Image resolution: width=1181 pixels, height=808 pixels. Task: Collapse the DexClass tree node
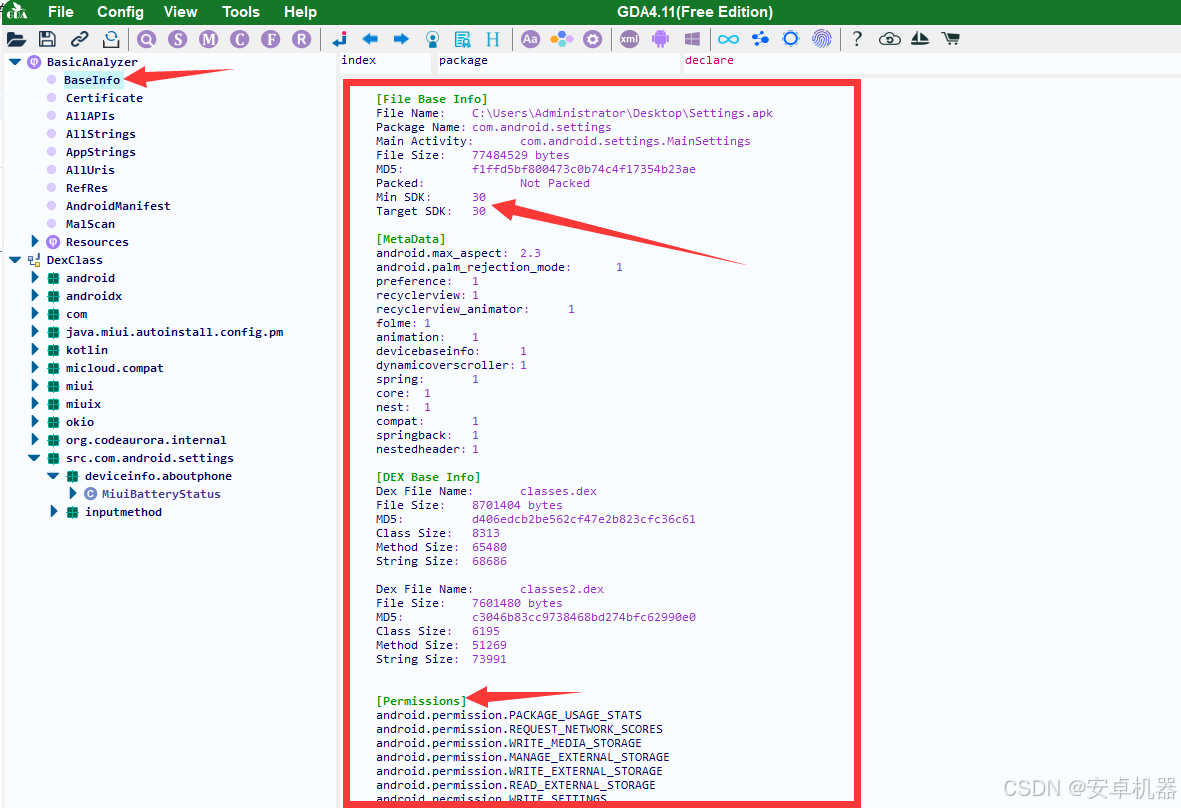15,260
